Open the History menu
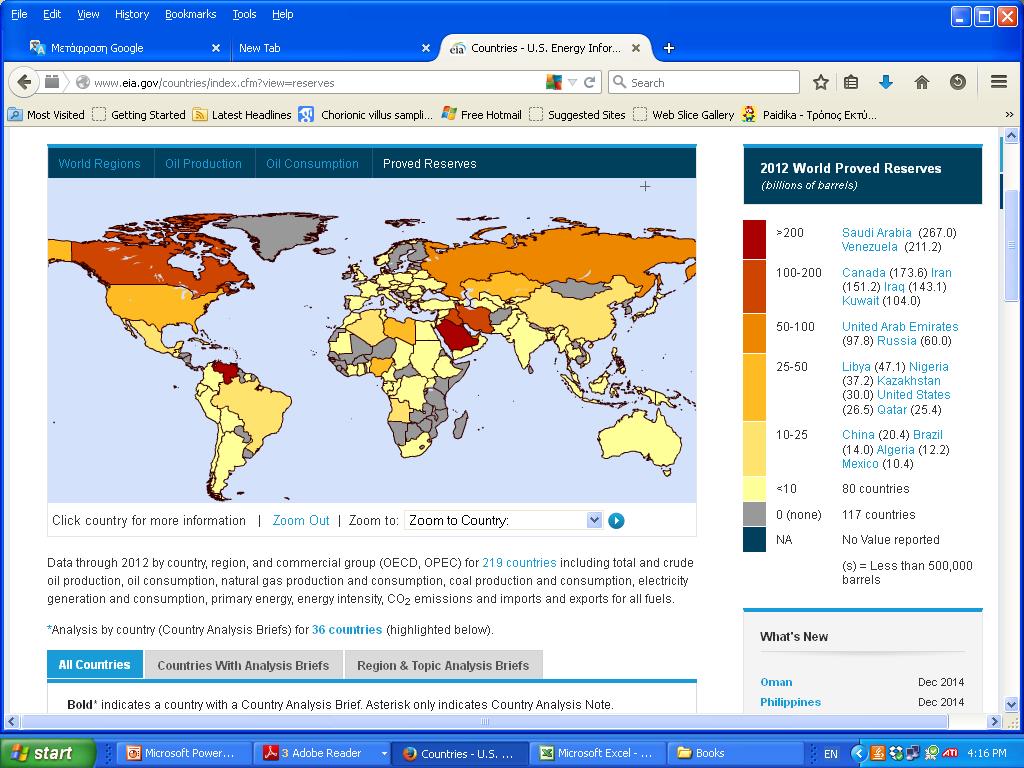 click(x=132, y=14)
